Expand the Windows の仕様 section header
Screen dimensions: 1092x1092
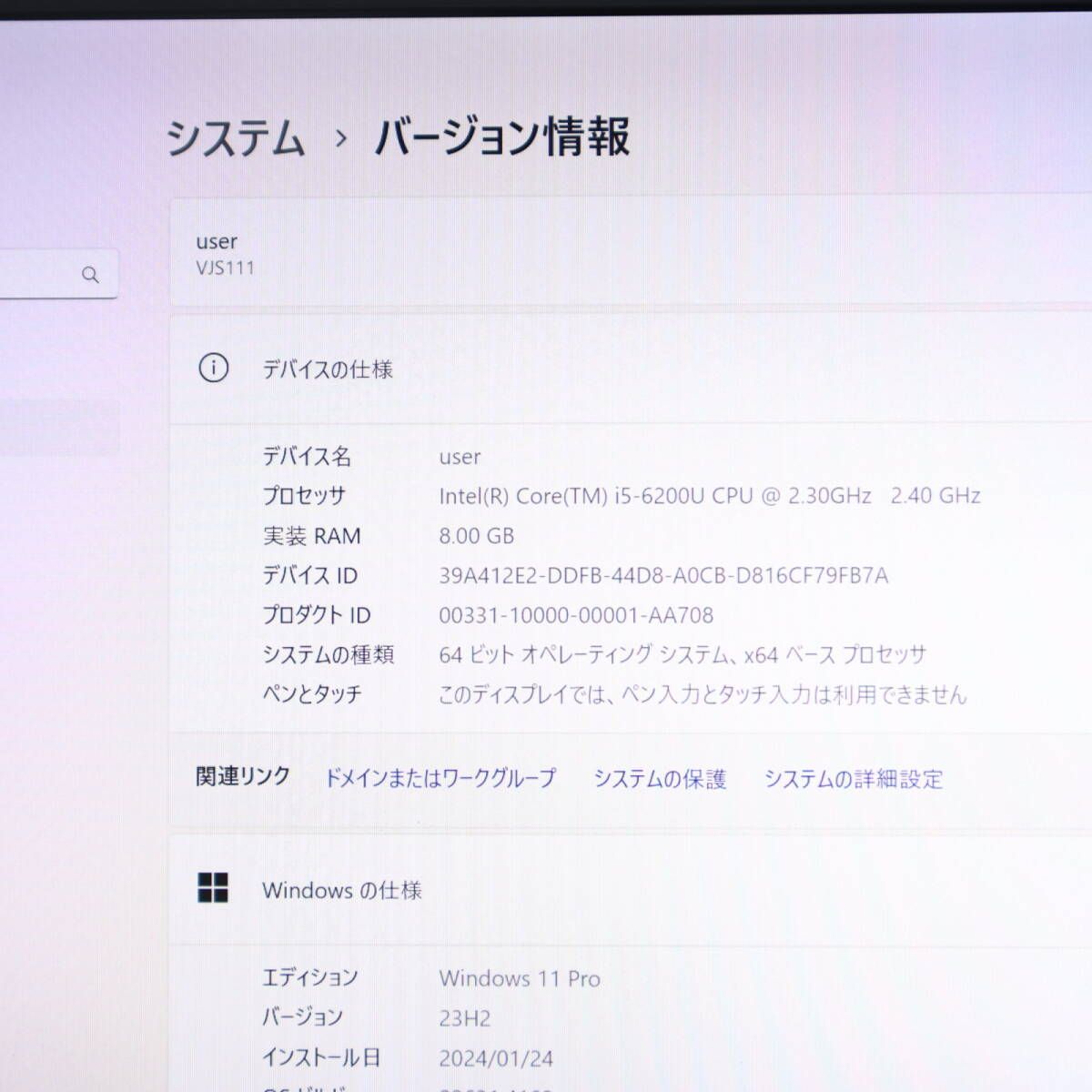click(x=631, y=889)
